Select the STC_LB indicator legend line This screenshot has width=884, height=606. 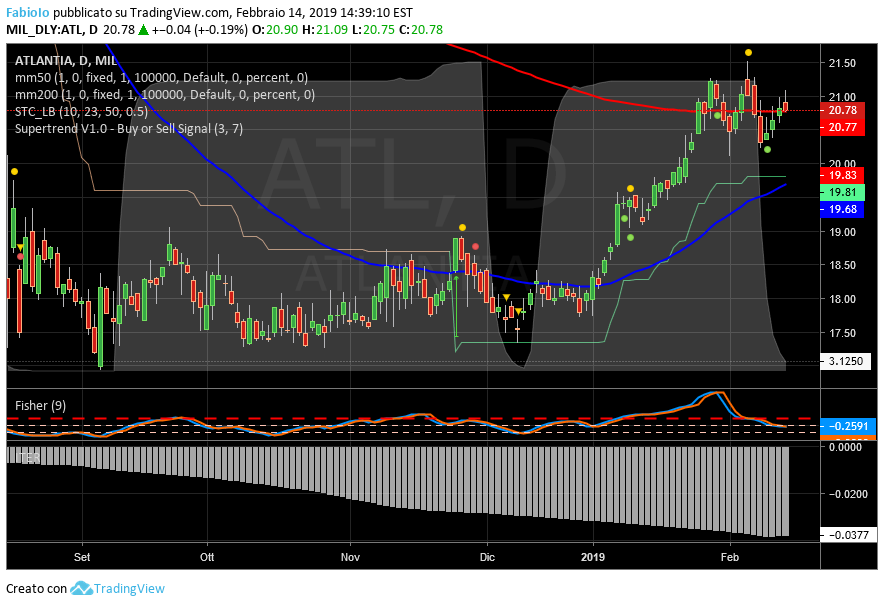click(81, 112)
